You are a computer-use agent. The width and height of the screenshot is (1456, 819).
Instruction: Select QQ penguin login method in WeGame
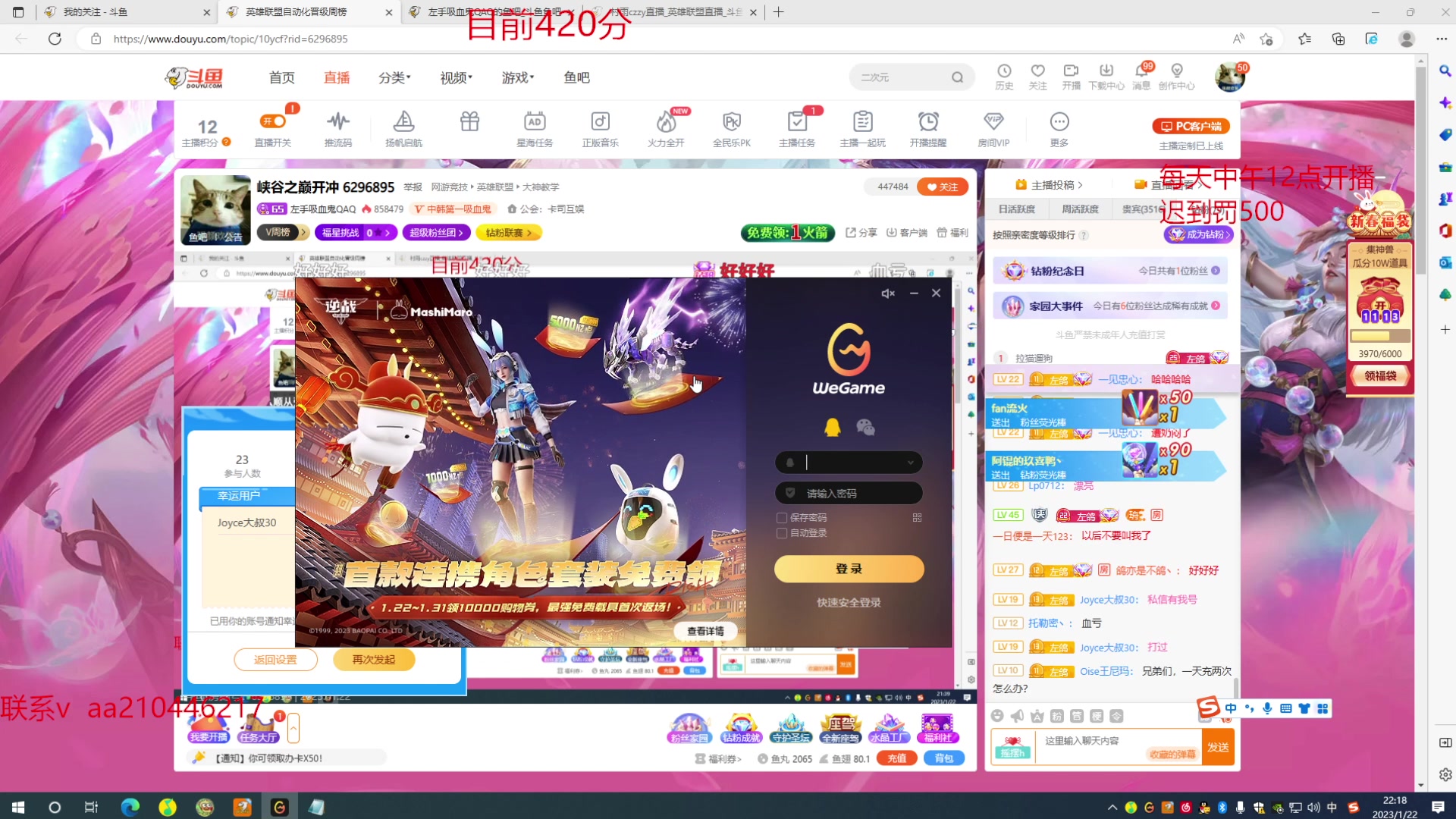pyautogui.click(x=832, y=428)
